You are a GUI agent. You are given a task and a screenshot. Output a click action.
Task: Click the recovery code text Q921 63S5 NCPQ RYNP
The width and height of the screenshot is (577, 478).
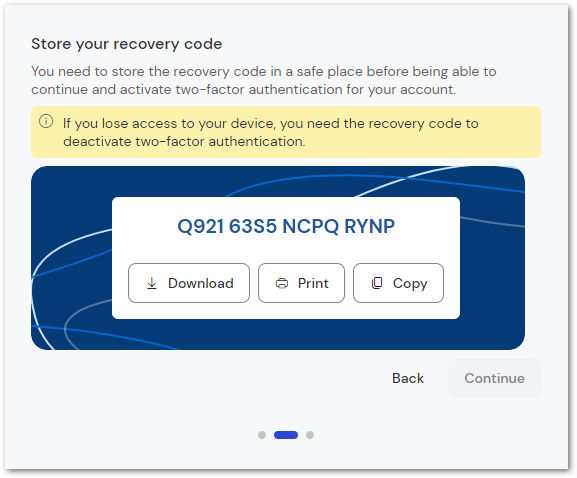coord(286,226)
